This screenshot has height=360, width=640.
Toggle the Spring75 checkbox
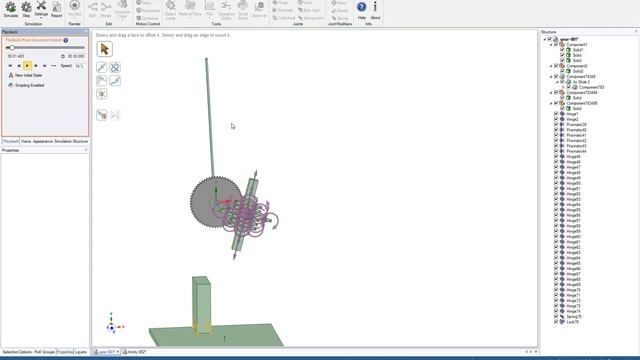(x=556, y=316)
